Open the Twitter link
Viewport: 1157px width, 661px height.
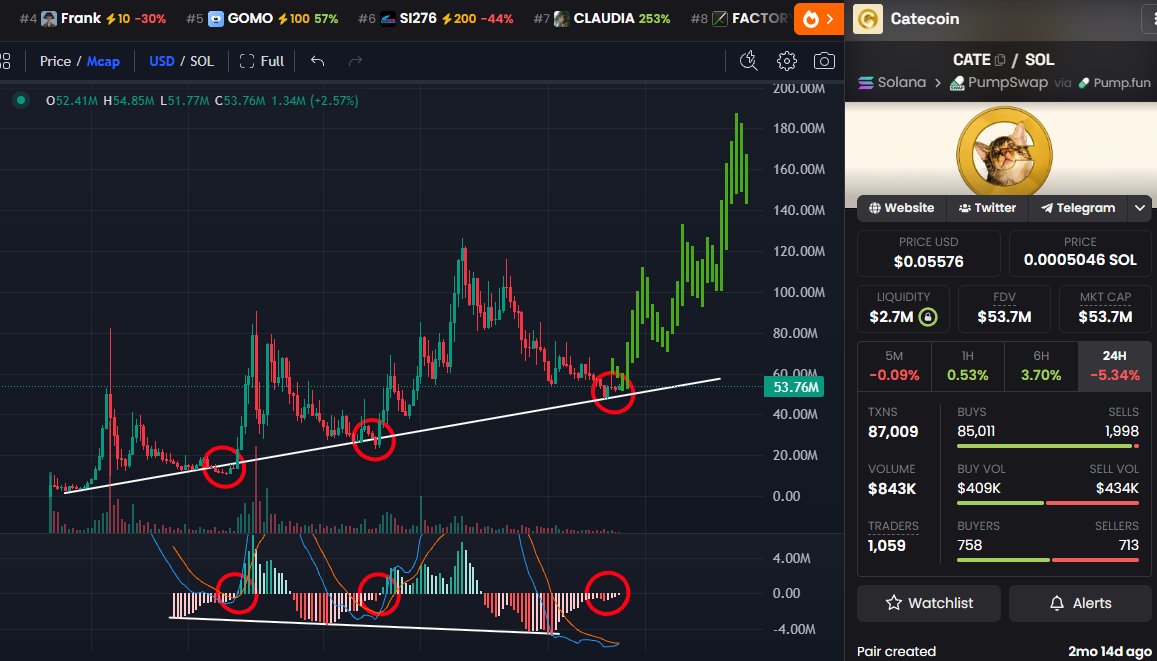pyautogui.click(x=987, y=208)
